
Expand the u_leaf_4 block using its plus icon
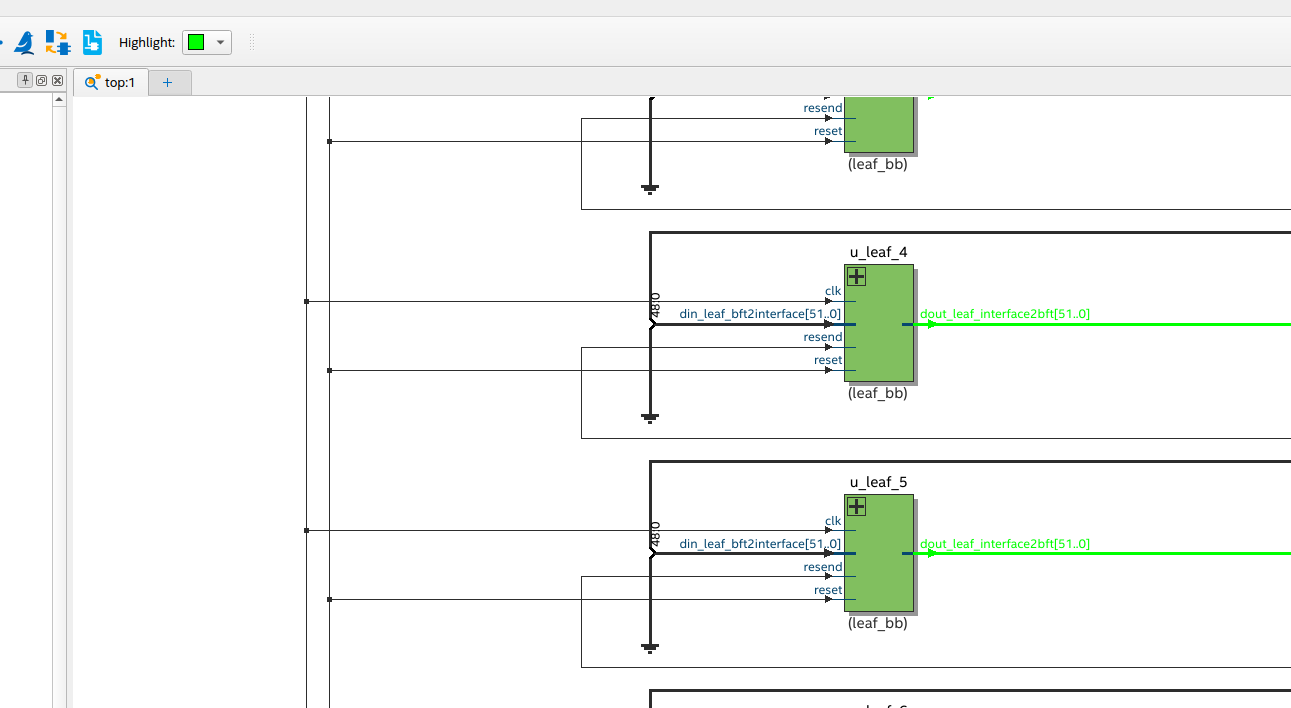(x=856, y=276)
